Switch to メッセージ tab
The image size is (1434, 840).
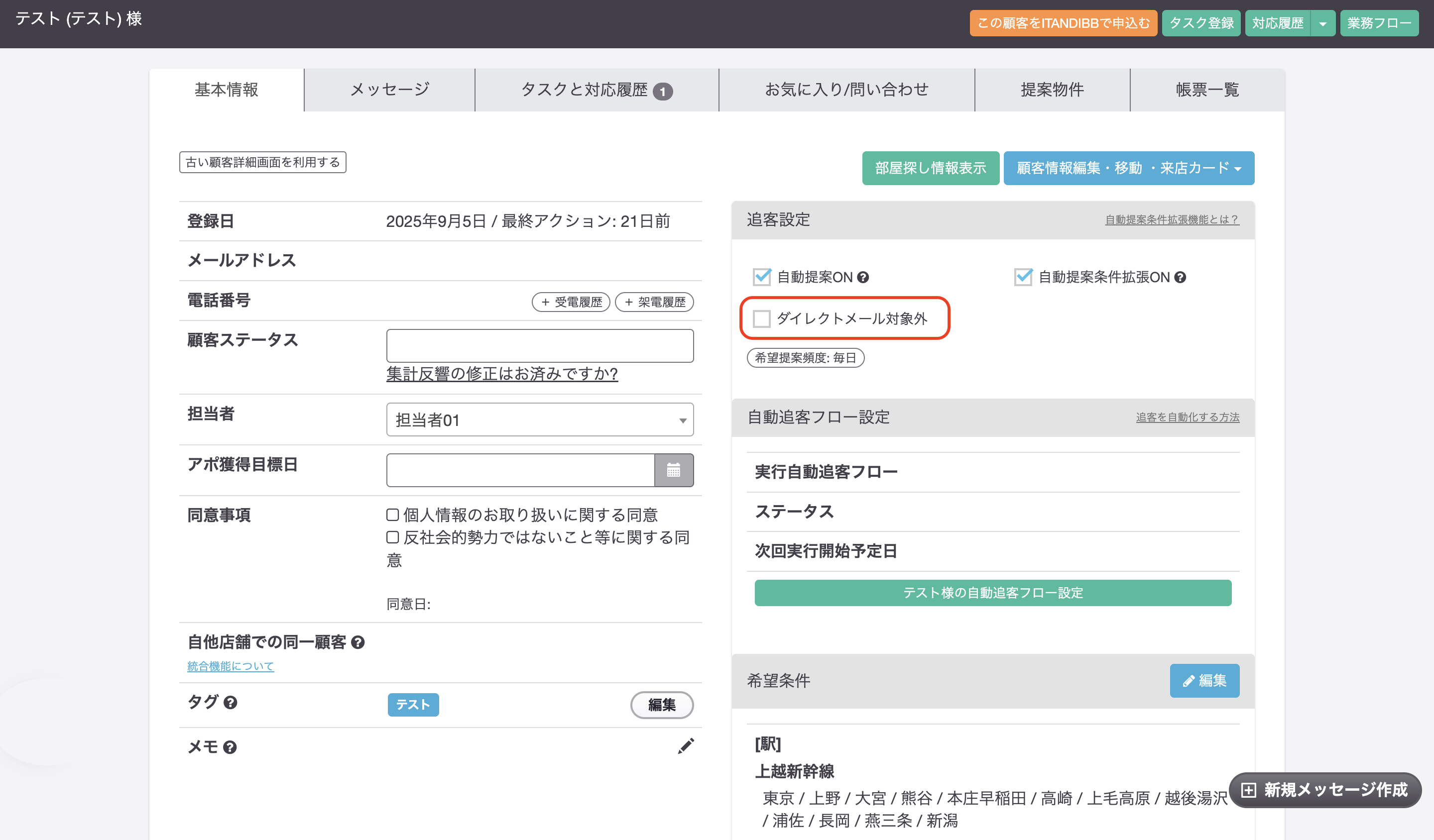(390, 90)
